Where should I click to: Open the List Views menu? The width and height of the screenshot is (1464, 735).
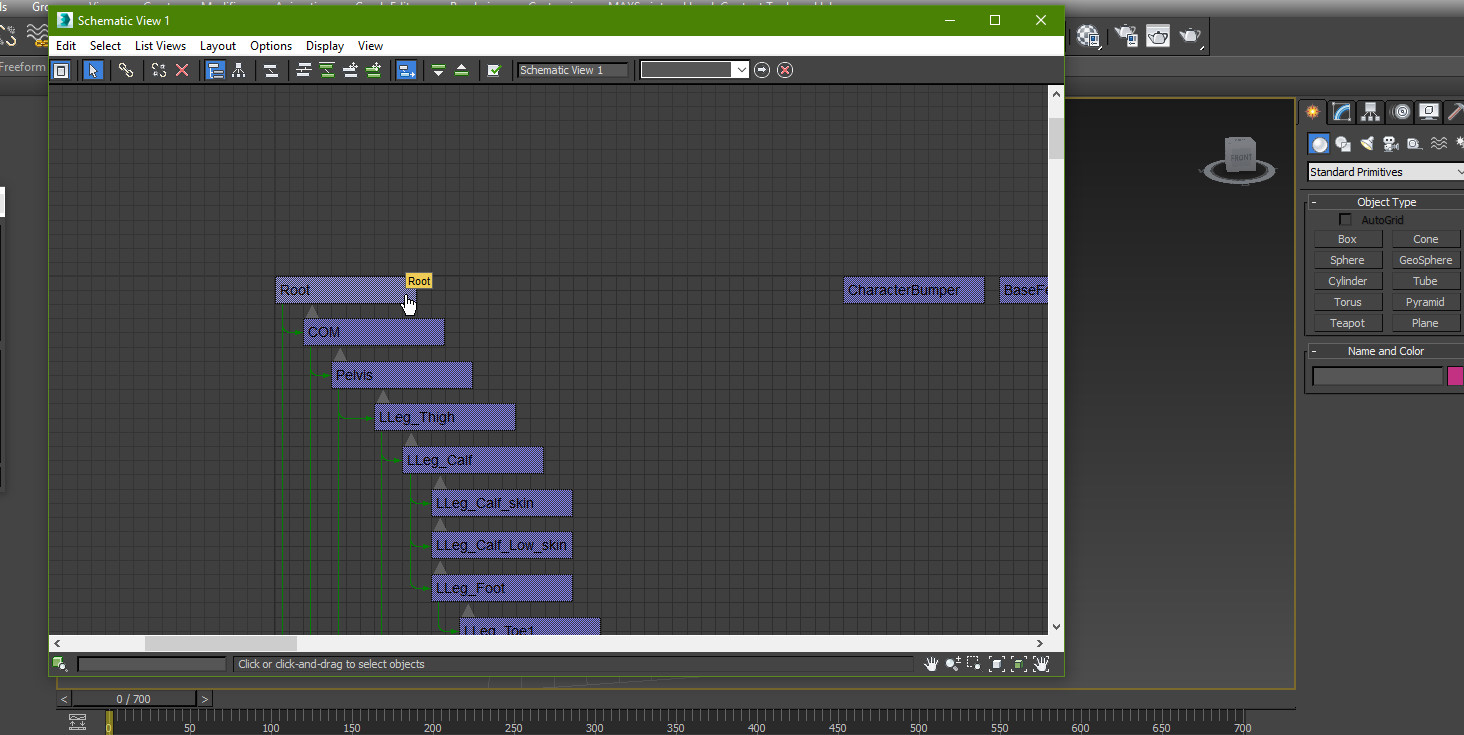(x=160, y=46)
